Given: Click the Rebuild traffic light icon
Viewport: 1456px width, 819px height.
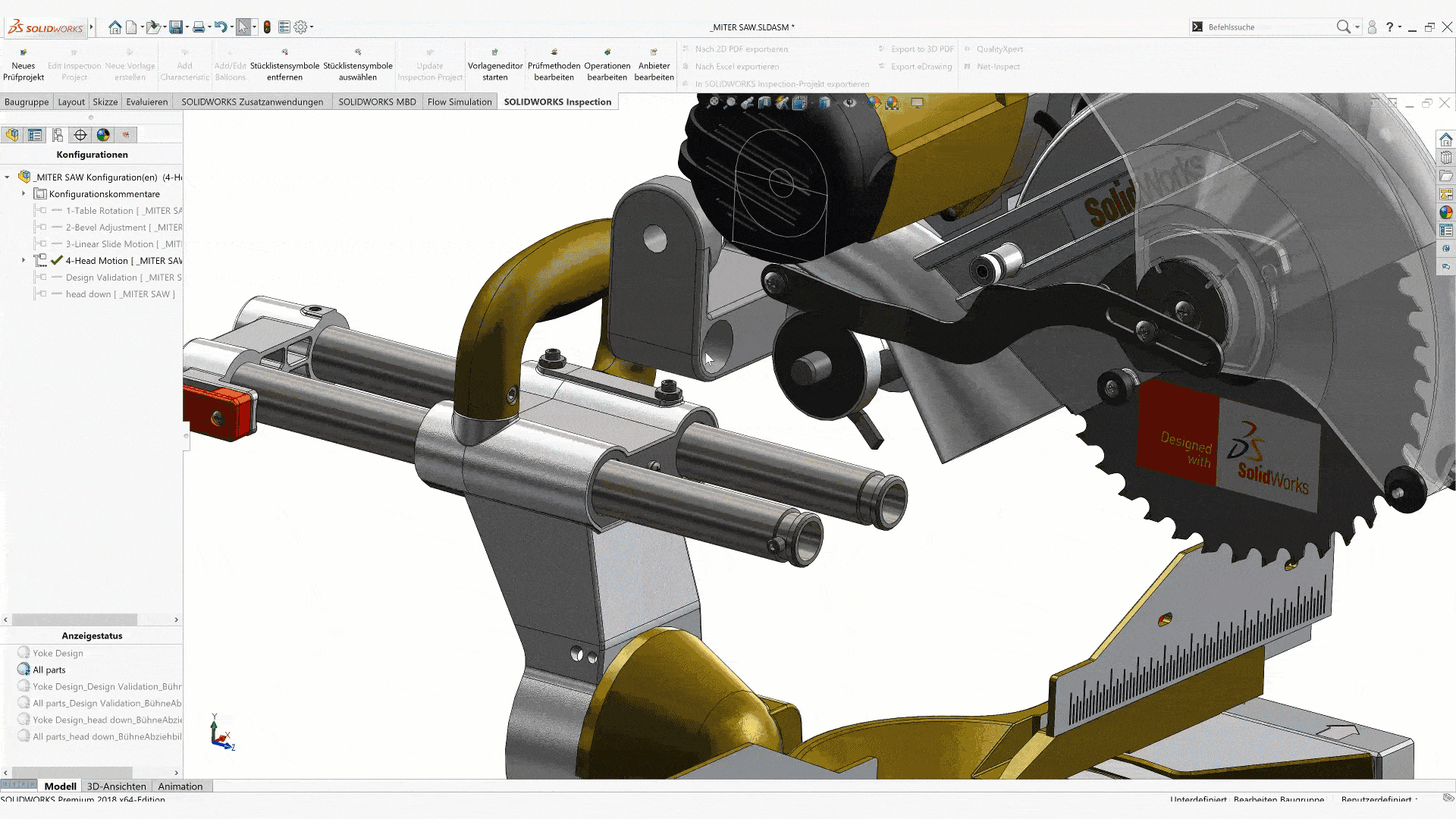Looking at the screenshot, I should click(x=267, y=27).
